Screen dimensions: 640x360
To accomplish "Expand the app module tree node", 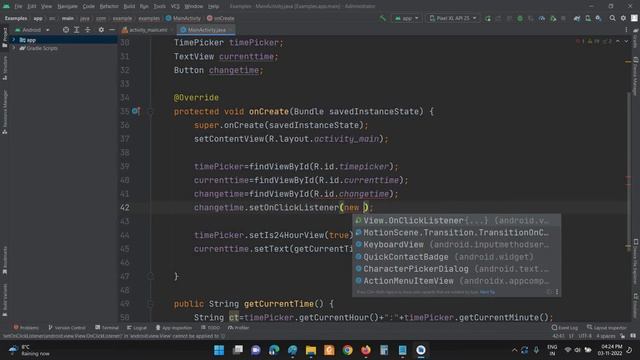I will (x=14, y=40).
